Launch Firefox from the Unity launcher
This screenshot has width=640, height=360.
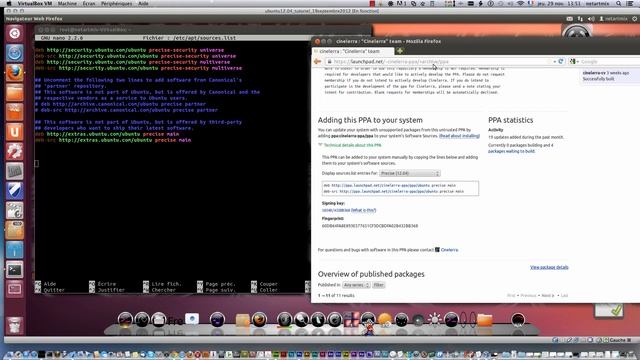coord(14,73)
